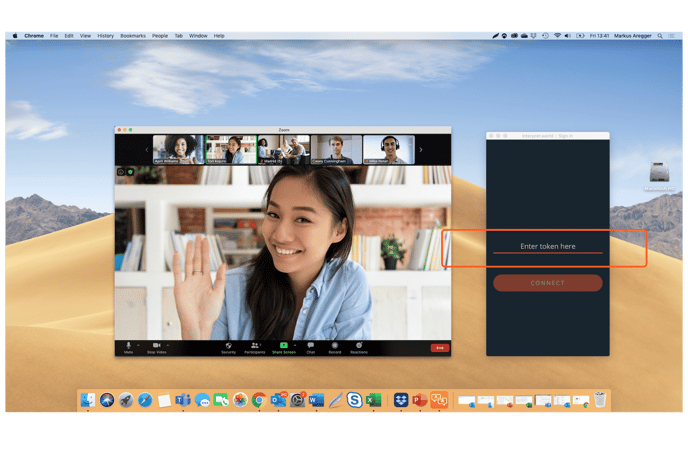Open Skype from the dock
Screen dimensions: 688x458
(x=354, y=400)
